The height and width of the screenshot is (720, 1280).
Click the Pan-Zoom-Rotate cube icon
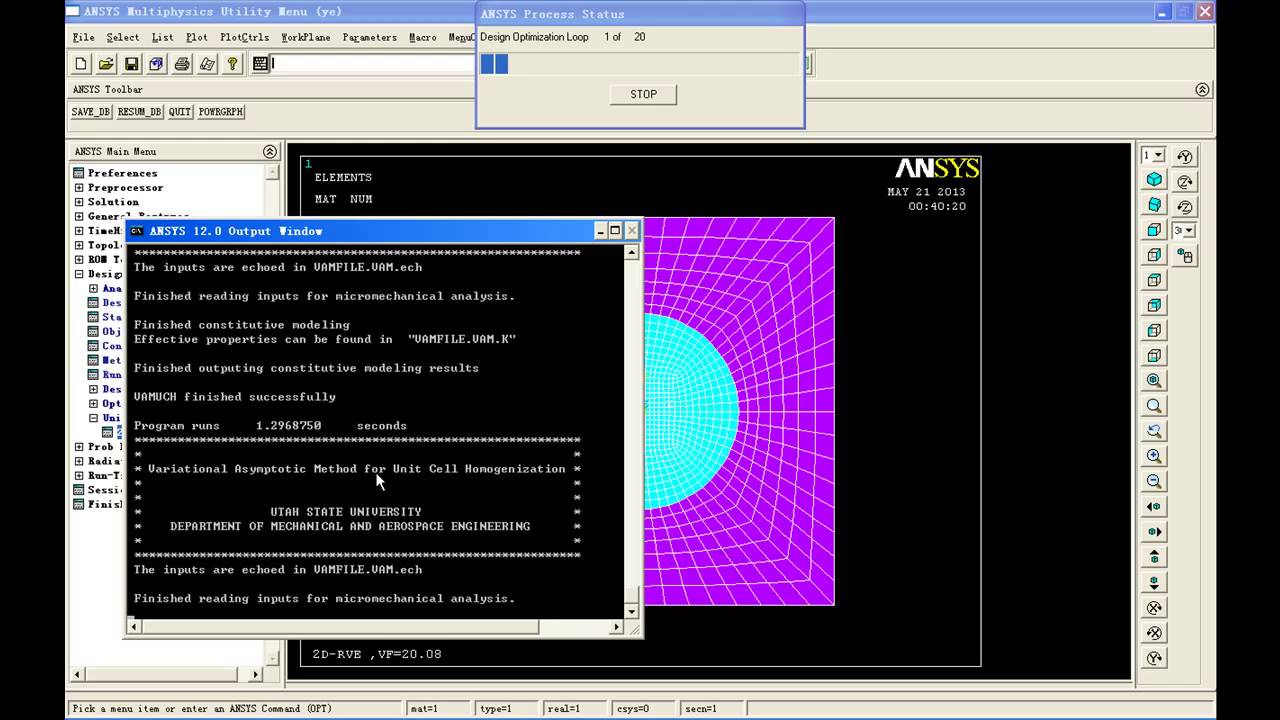click(156, 64)
